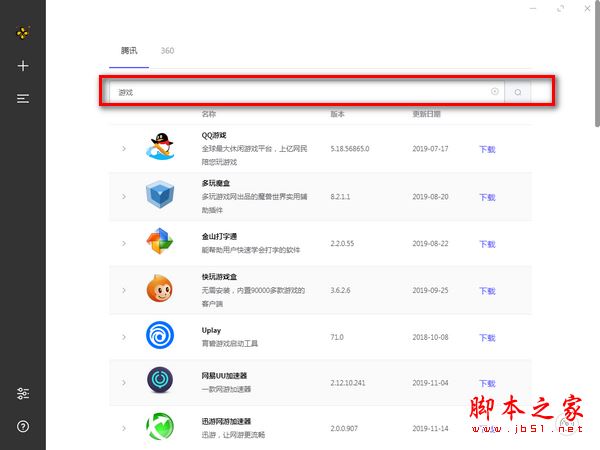The height and width of the screenshot is (450, 600).
Task: Expand the 迅游网游加速器 row chevron
Action: [x=124, y=429]
